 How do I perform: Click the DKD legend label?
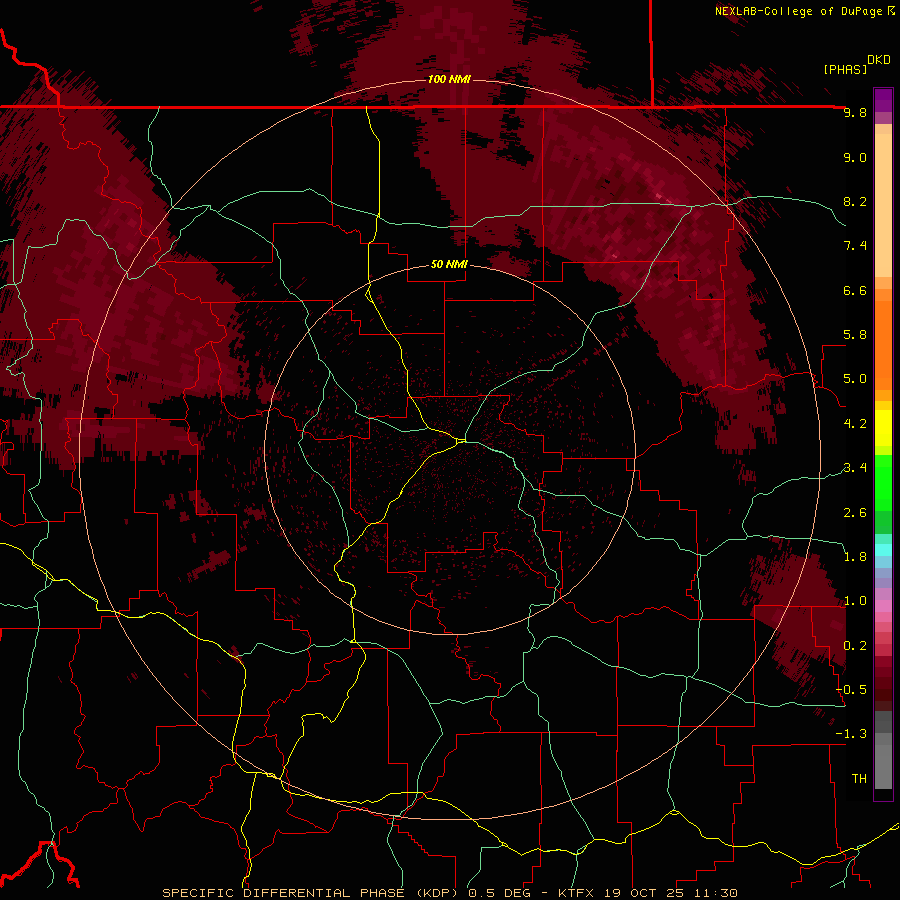[x=879, y=60]
